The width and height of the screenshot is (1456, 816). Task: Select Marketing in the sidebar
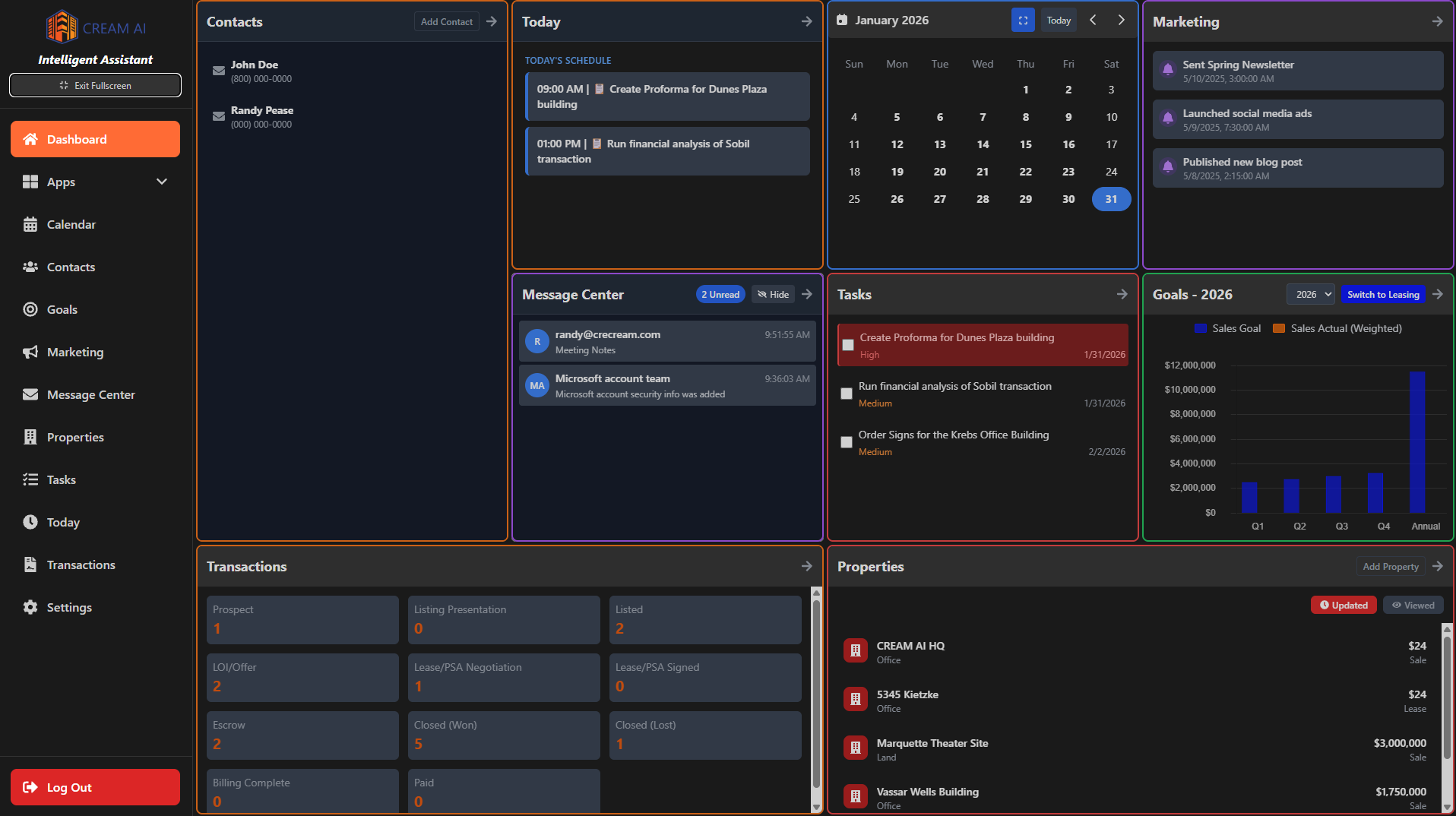coord(75,352)
